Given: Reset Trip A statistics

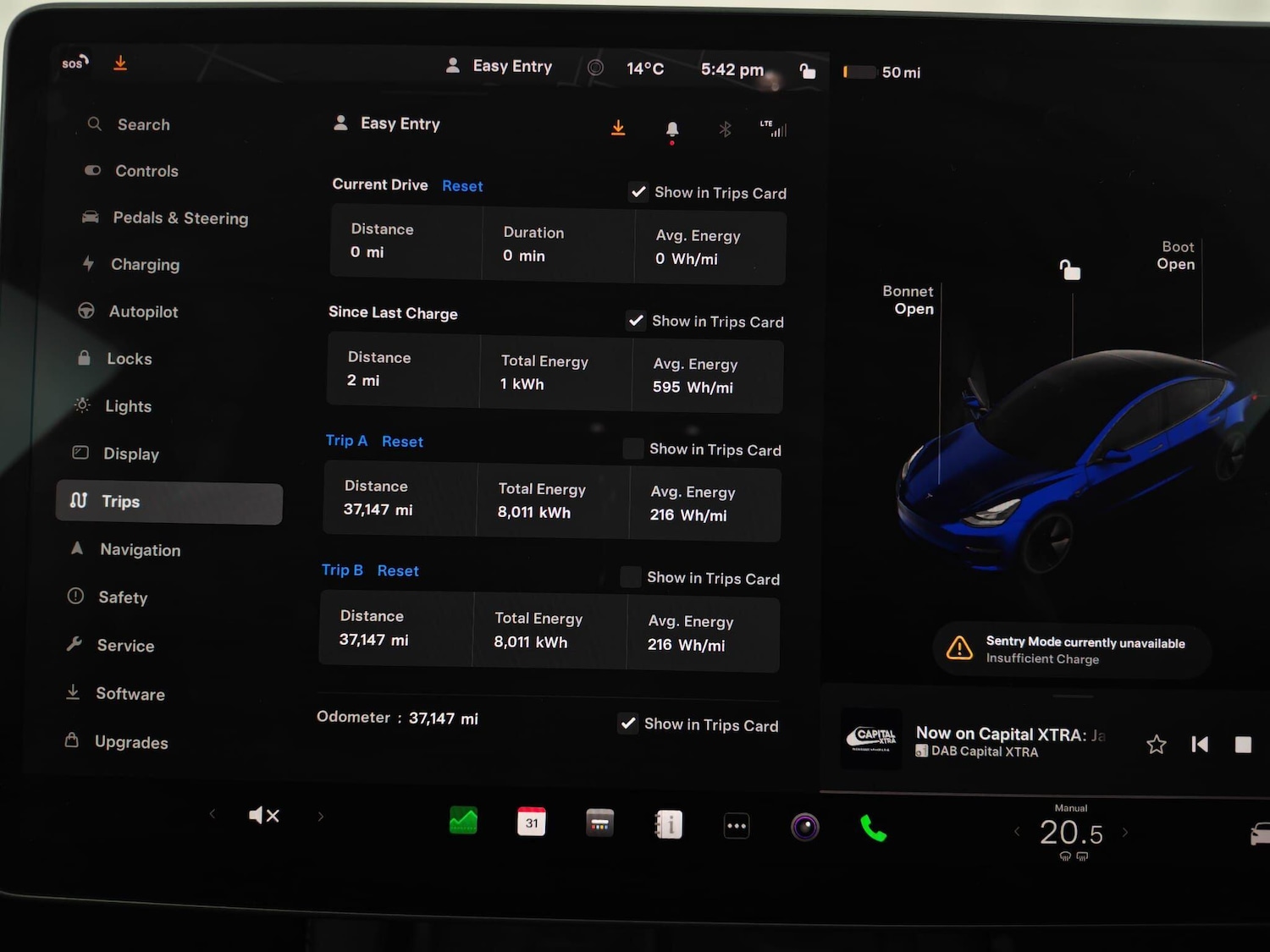Looking at the screenshot, I should point(402,441).
